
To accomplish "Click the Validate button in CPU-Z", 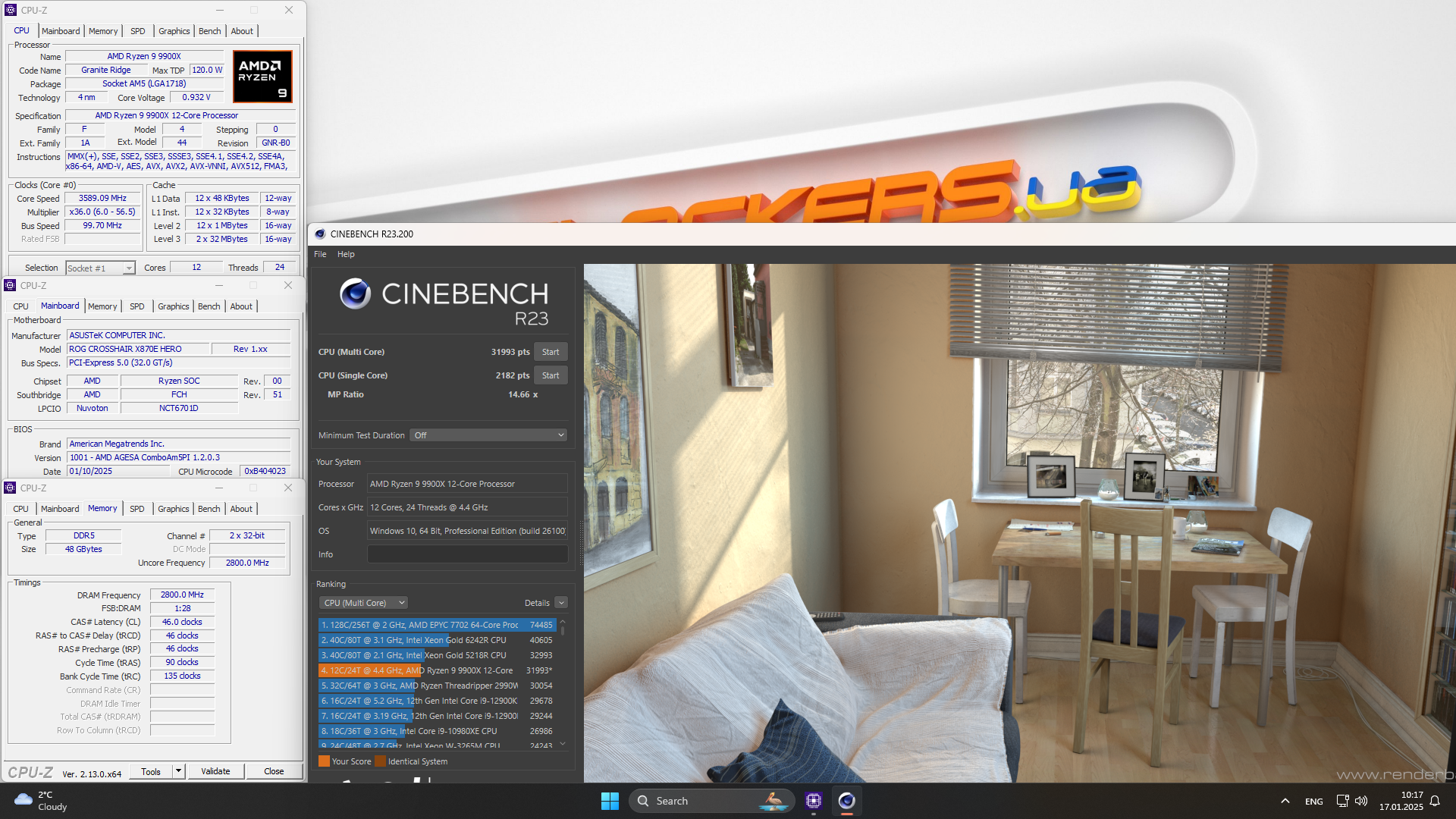I will [x=215, y=770].
